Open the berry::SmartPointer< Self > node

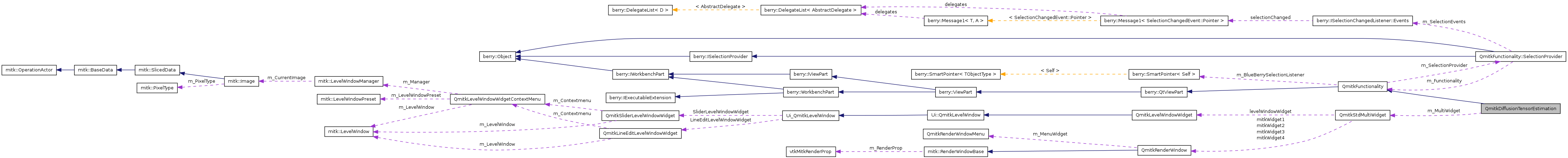pyautogui.click(x=1164, y=74)
